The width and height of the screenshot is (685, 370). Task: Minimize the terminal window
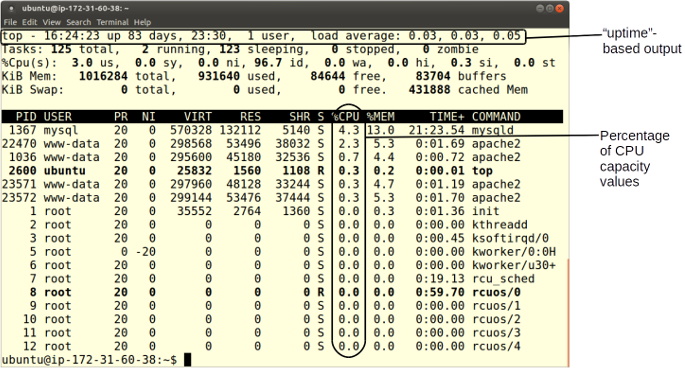[x=540, y=8]
